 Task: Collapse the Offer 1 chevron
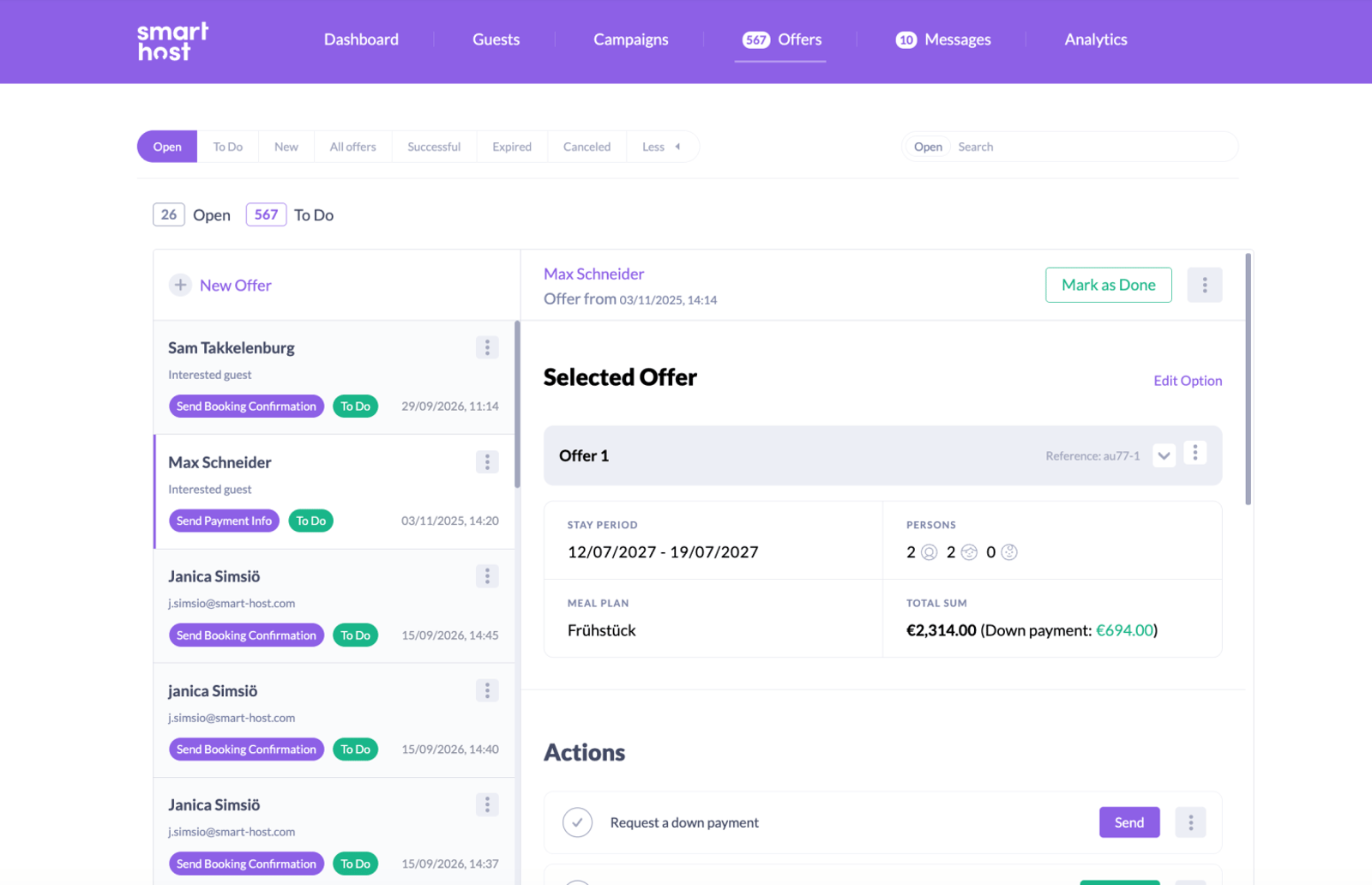(x=1164, y=455)
